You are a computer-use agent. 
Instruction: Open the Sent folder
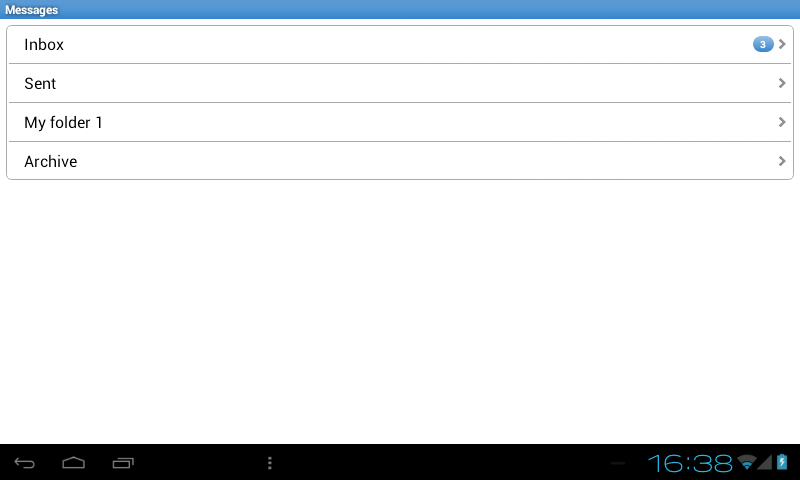[x=400, y=83]
